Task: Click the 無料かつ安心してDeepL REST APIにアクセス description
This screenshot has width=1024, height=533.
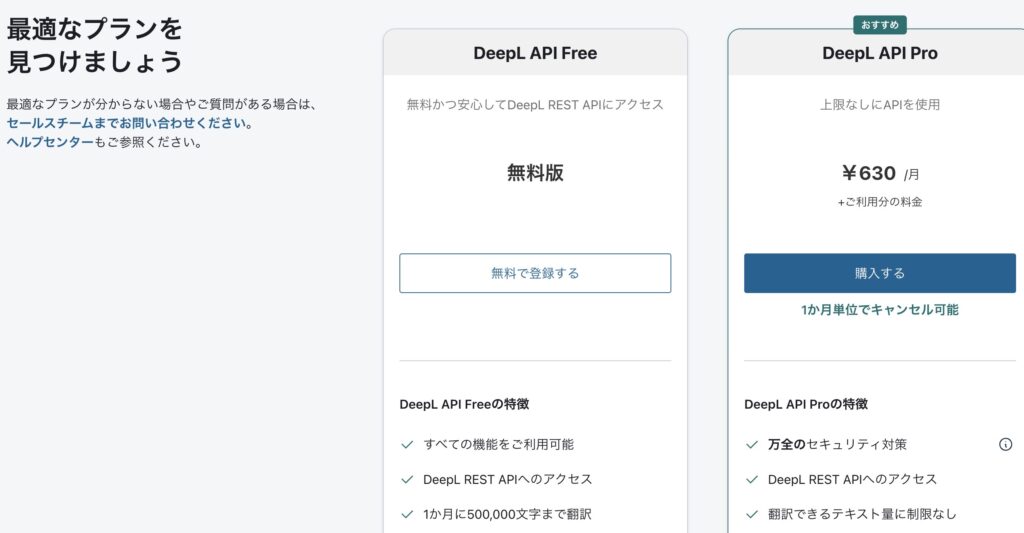Action: 535,105
